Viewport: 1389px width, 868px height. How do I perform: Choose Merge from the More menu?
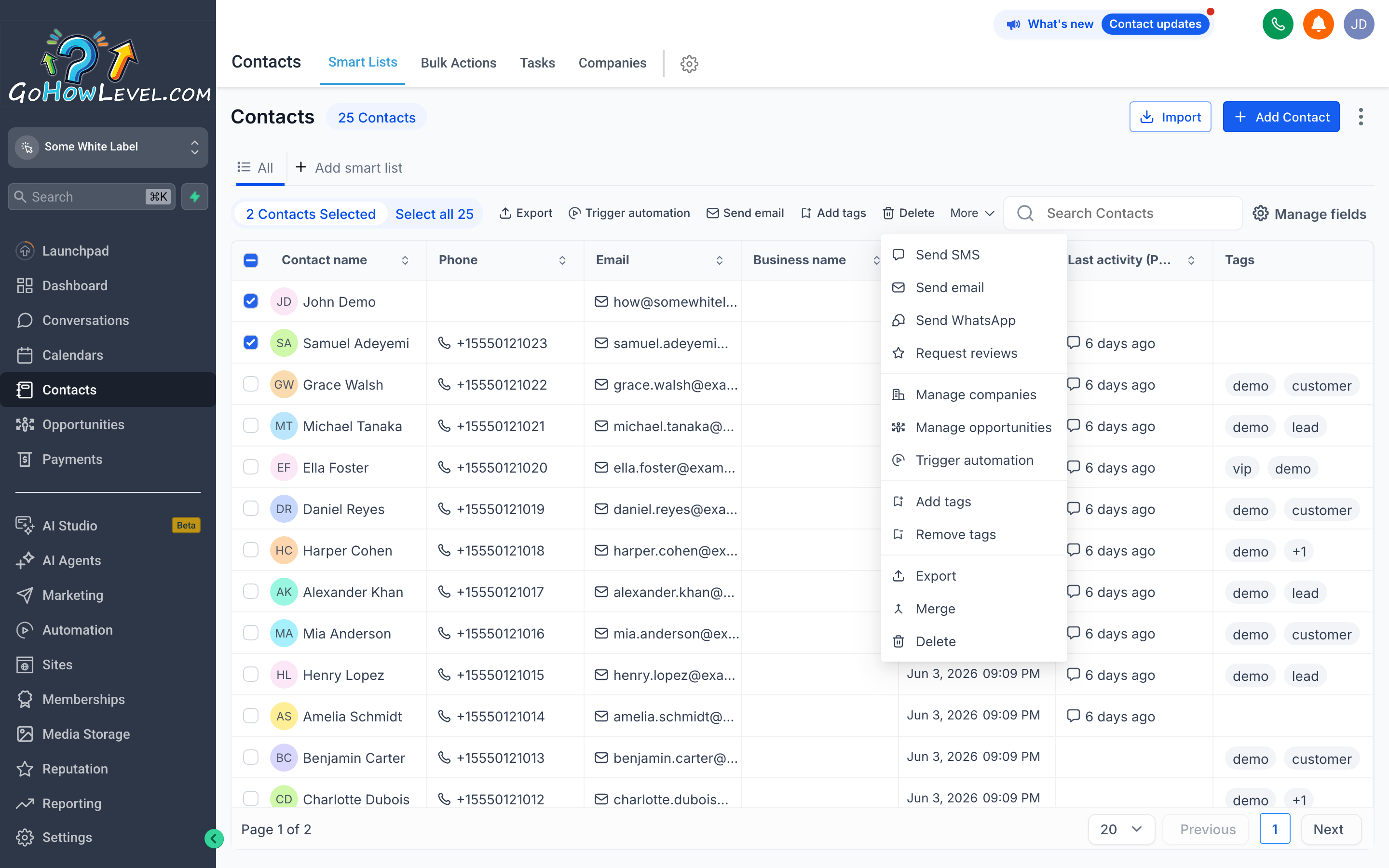click(973, 609)
